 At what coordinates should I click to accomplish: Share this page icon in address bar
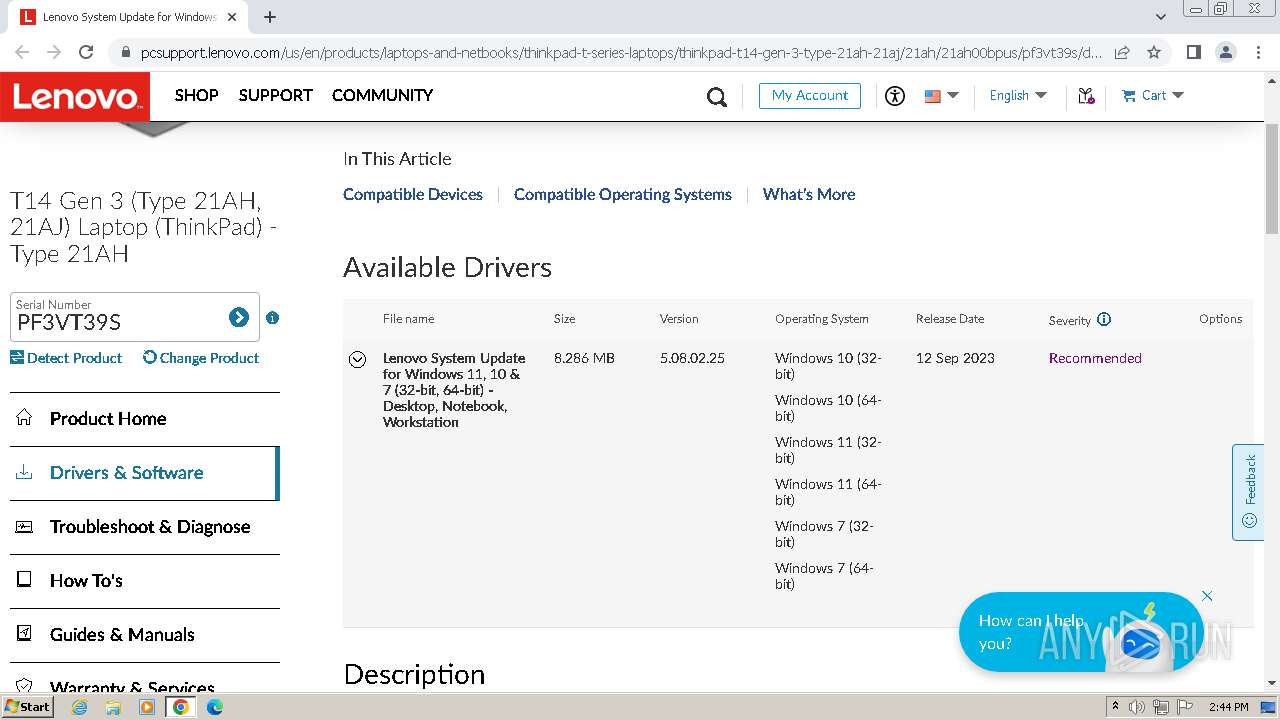[x=1122, y=52]
